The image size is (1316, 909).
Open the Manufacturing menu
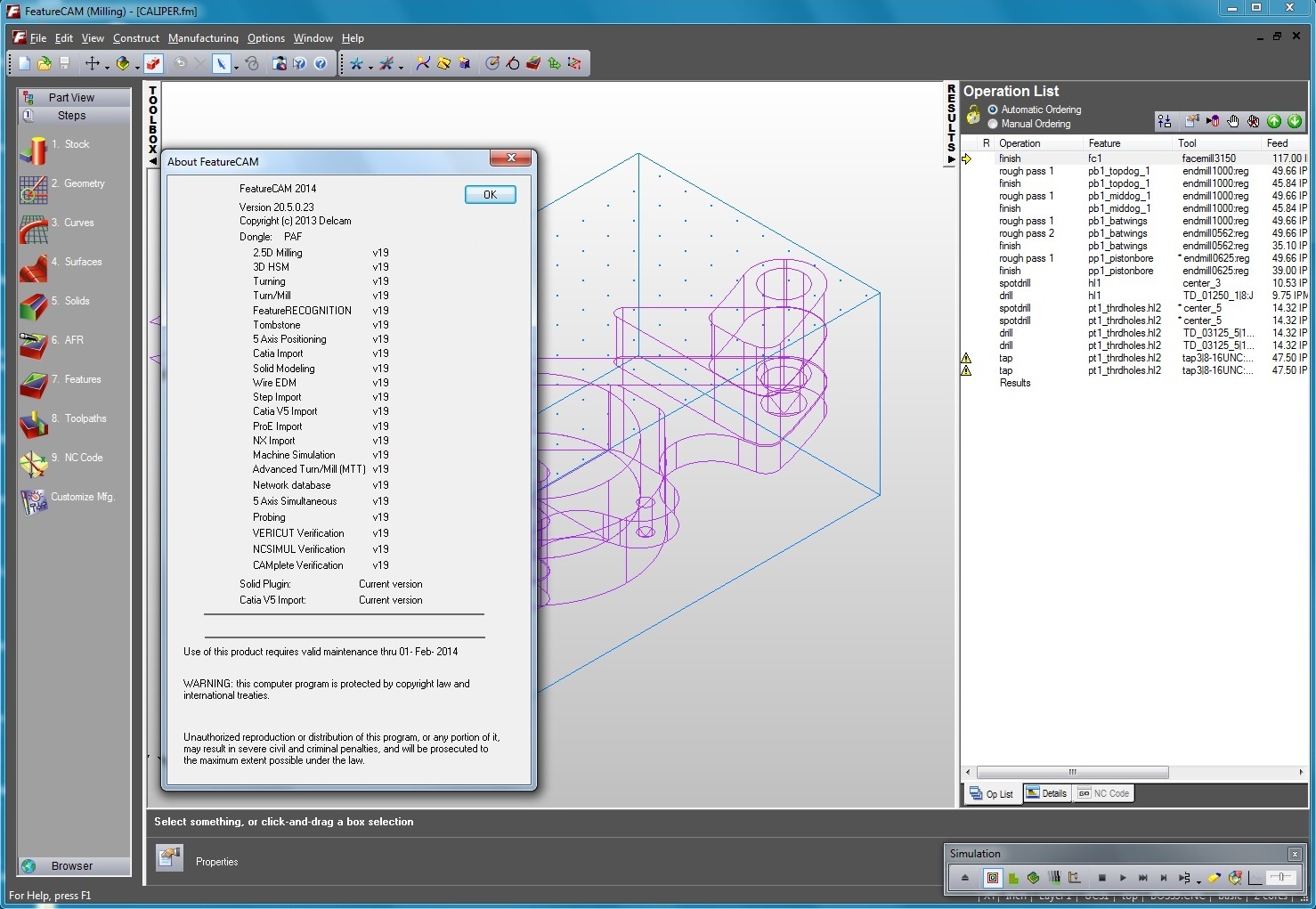point(203,38)
